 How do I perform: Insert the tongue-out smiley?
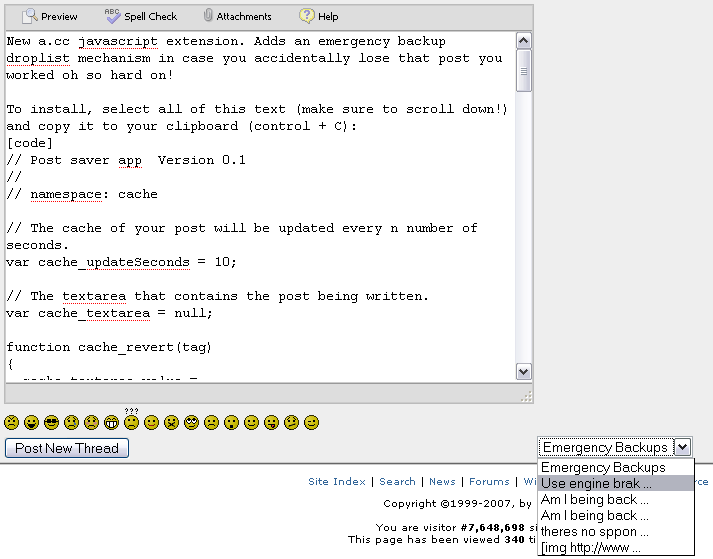(x=271, y=423)
